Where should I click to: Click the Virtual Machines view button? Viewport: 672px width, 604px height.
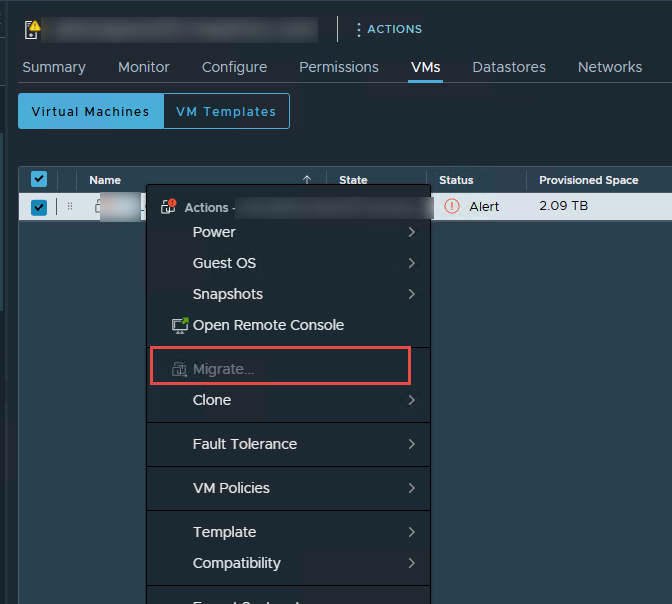point(90,111)
